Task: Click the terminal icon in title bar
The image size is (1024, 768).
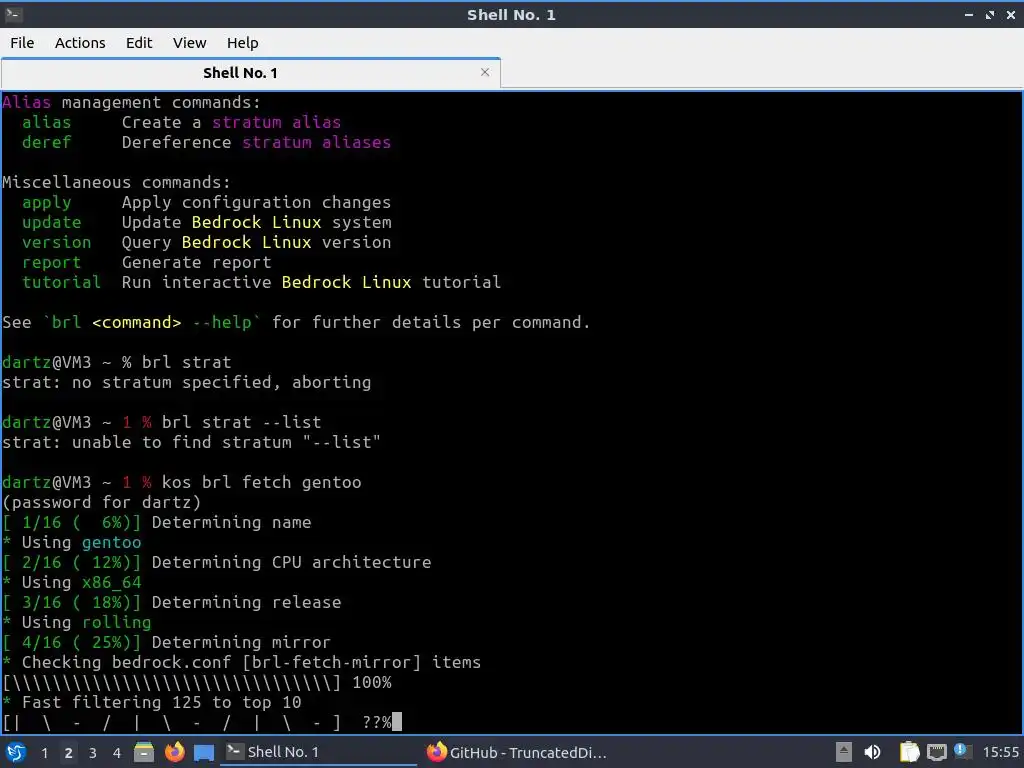Action: [13, 14]
